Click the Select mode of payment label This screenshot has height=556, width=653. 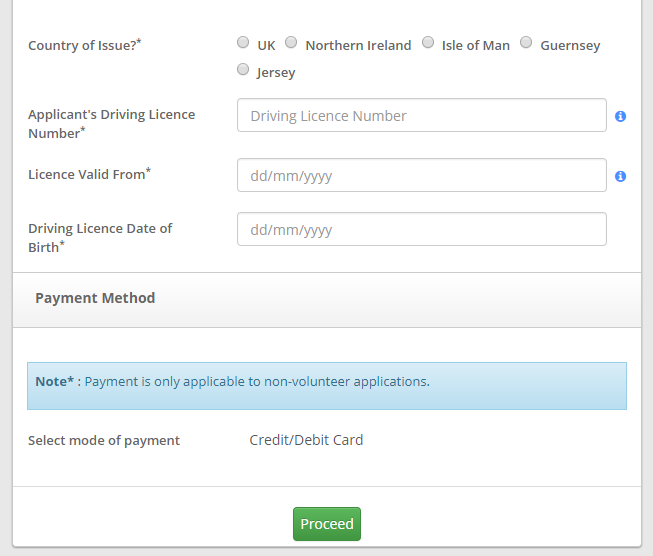(104, 440)
